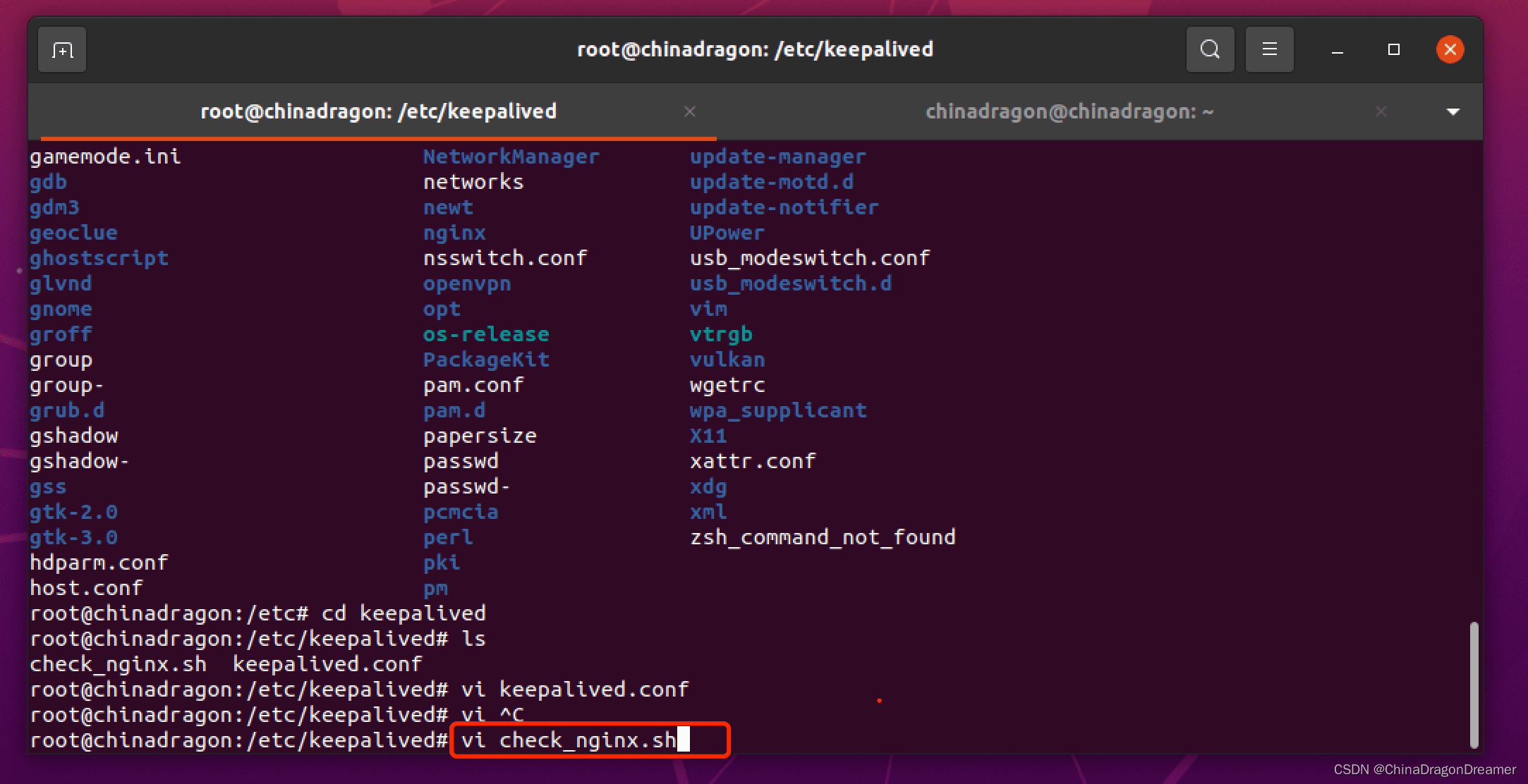This screenshot has width=1528, height=784.
Task: Click the 'papersize' file name
Action: (480, 436)
